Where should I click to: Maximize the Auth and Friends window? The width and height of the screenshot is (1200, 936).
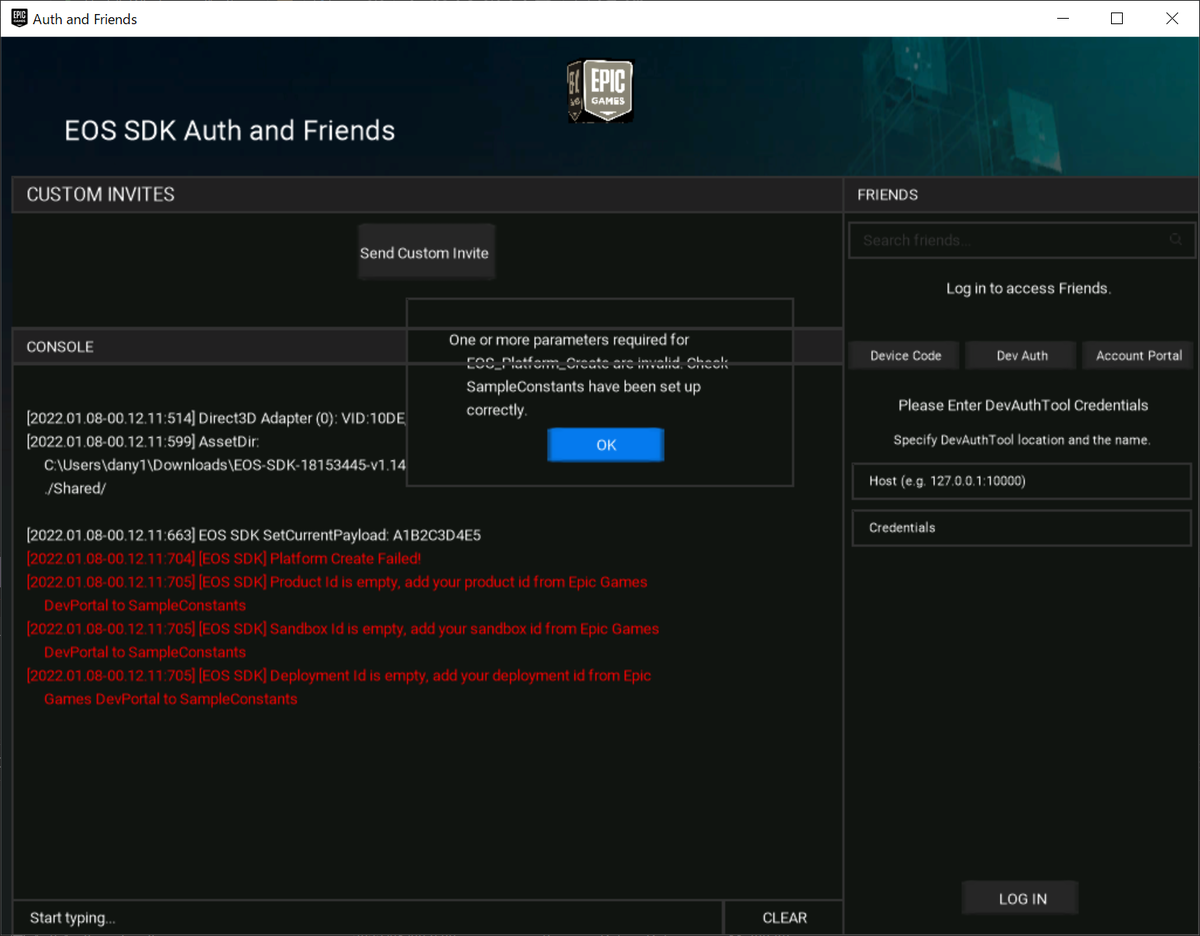(1117, 18)
